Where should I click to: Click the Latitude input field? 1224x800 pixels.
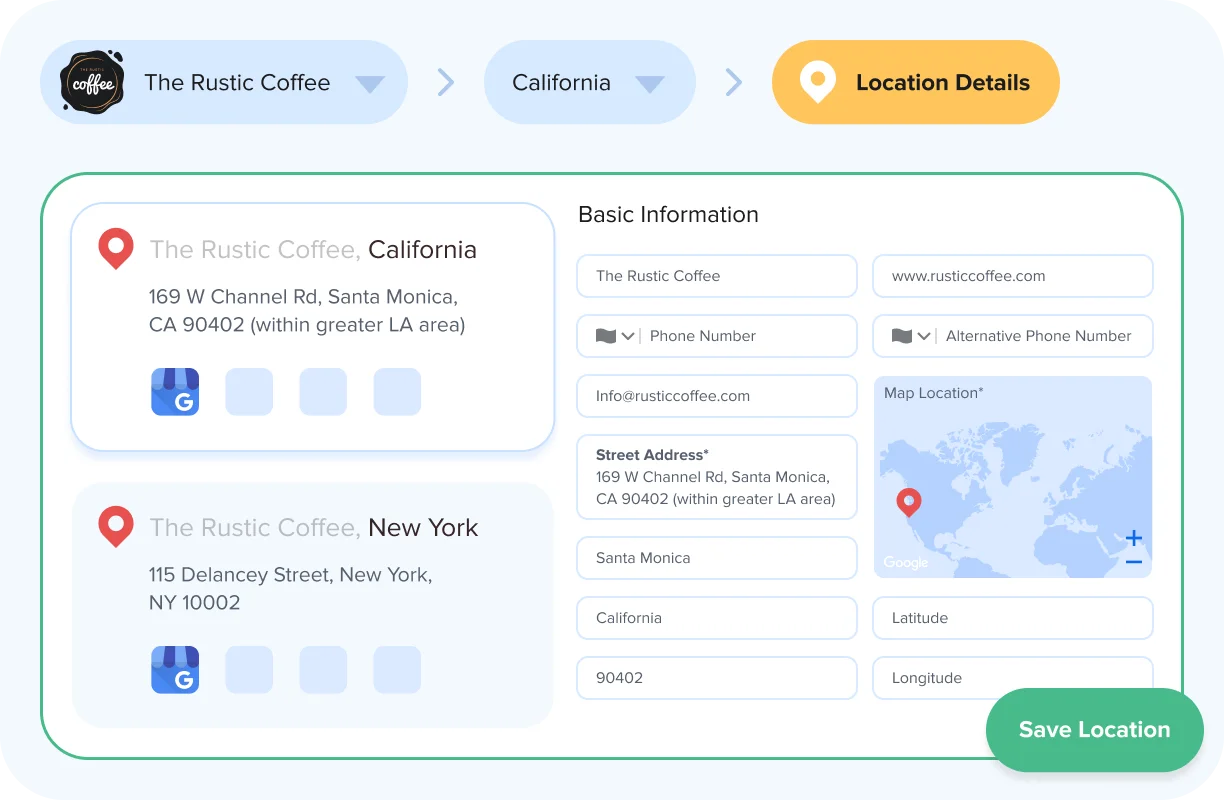tap(1012, 618)
